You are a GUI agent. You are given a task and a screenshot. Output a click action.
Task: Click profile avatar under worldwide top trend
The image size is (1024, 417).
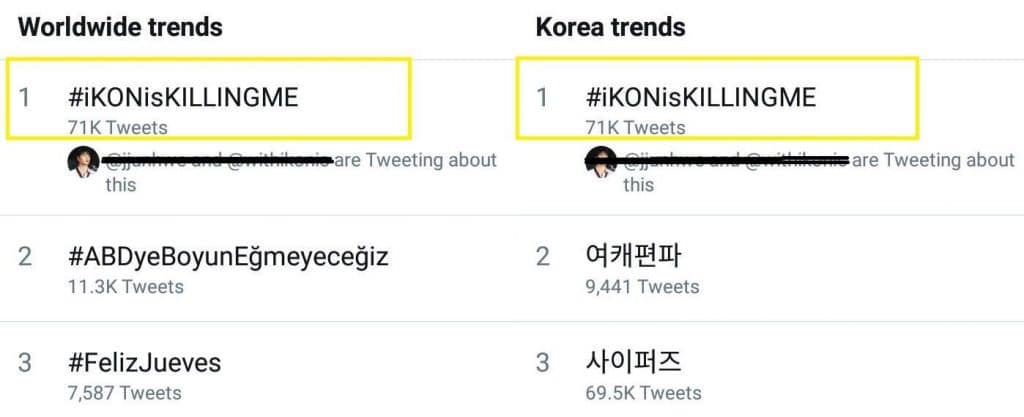[83, 161]
